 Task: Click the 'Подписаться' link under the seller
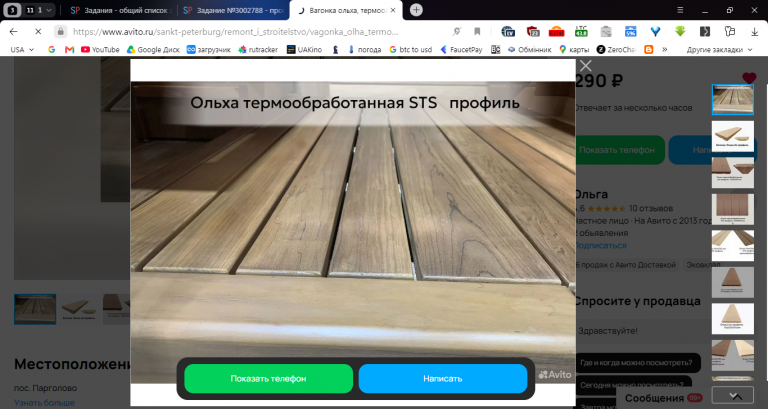600,245
